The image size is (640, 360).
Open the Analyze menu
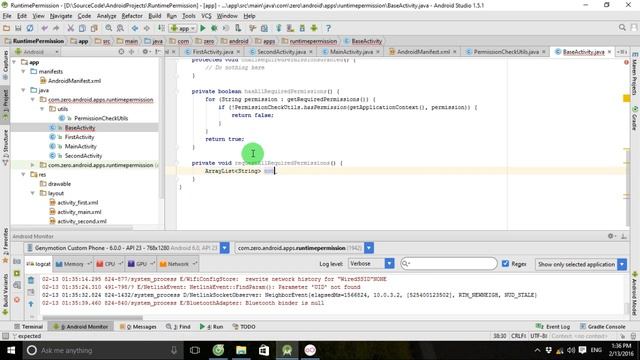point(107,16)
